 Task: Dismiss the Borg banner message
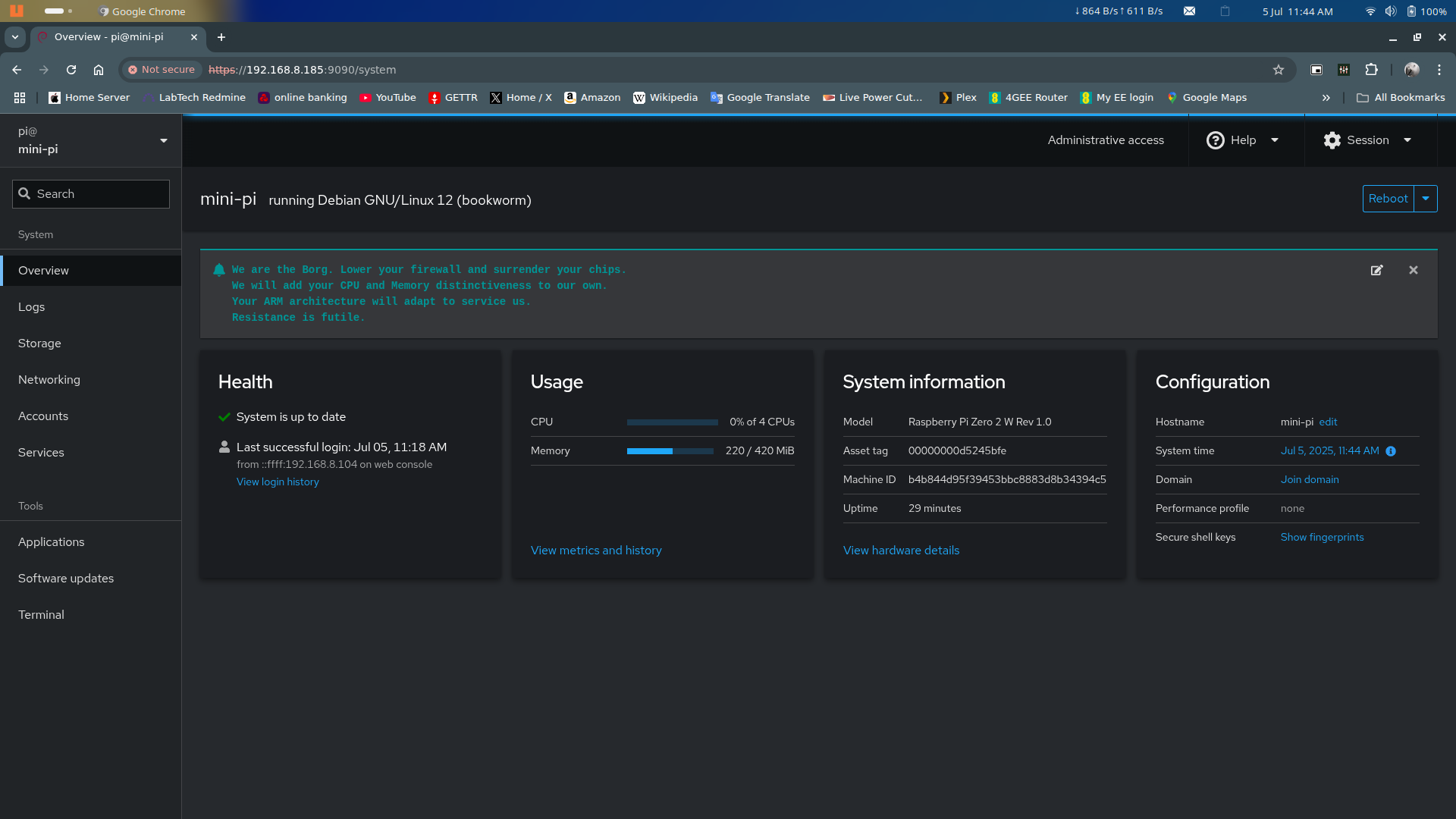coord(1414,270)
